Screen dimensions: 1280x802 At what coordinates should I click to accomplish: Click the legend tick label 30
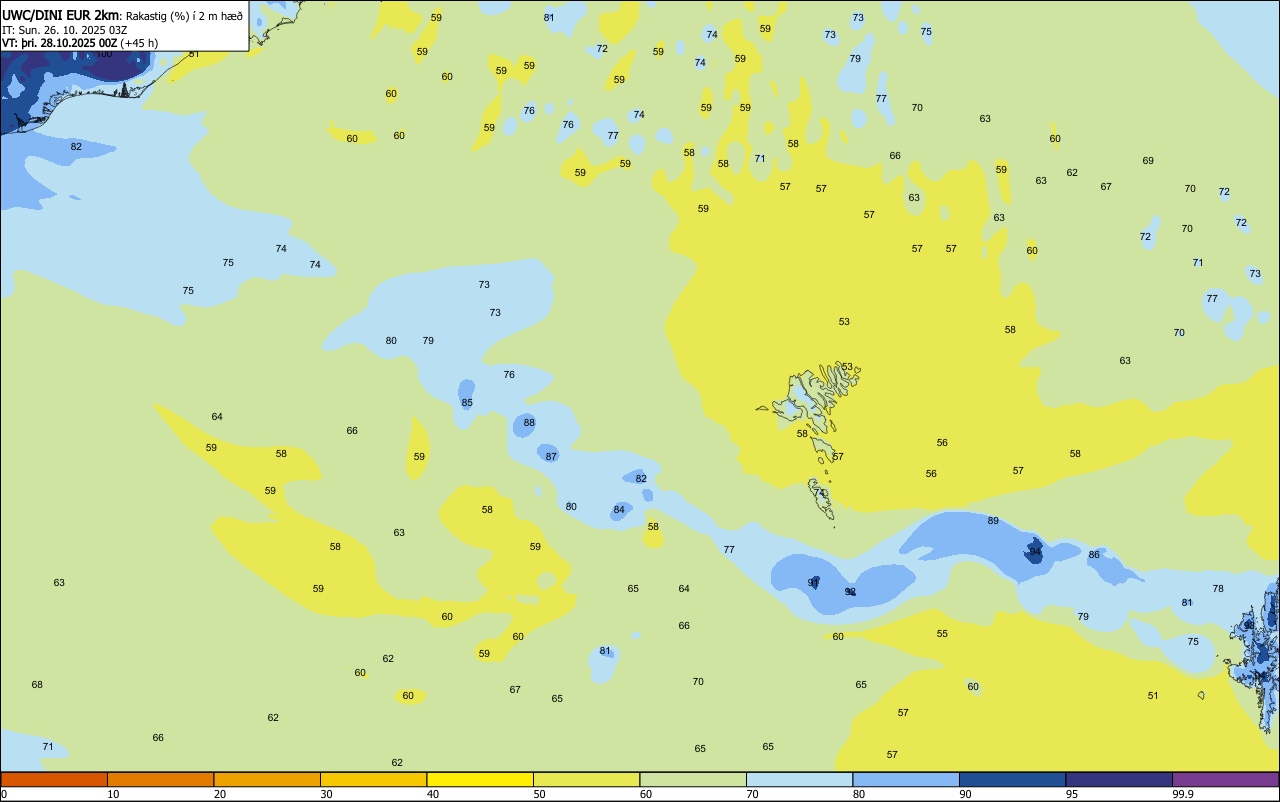(327, 794)
